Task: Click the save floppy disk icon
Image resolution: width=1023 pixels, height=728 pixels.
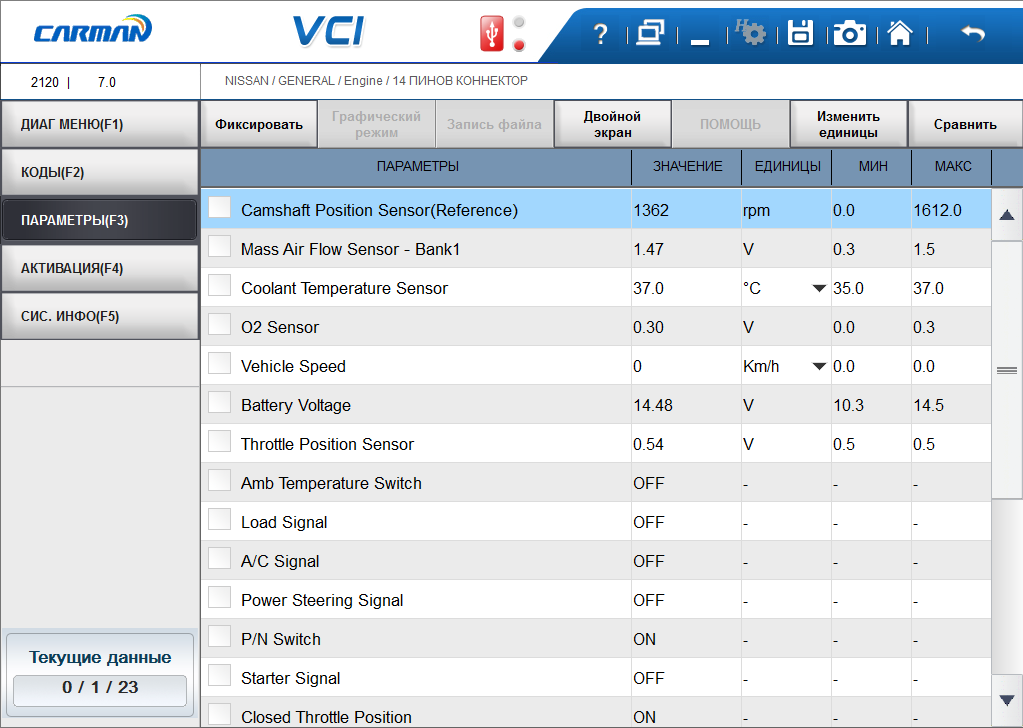Action: [800, 33]
